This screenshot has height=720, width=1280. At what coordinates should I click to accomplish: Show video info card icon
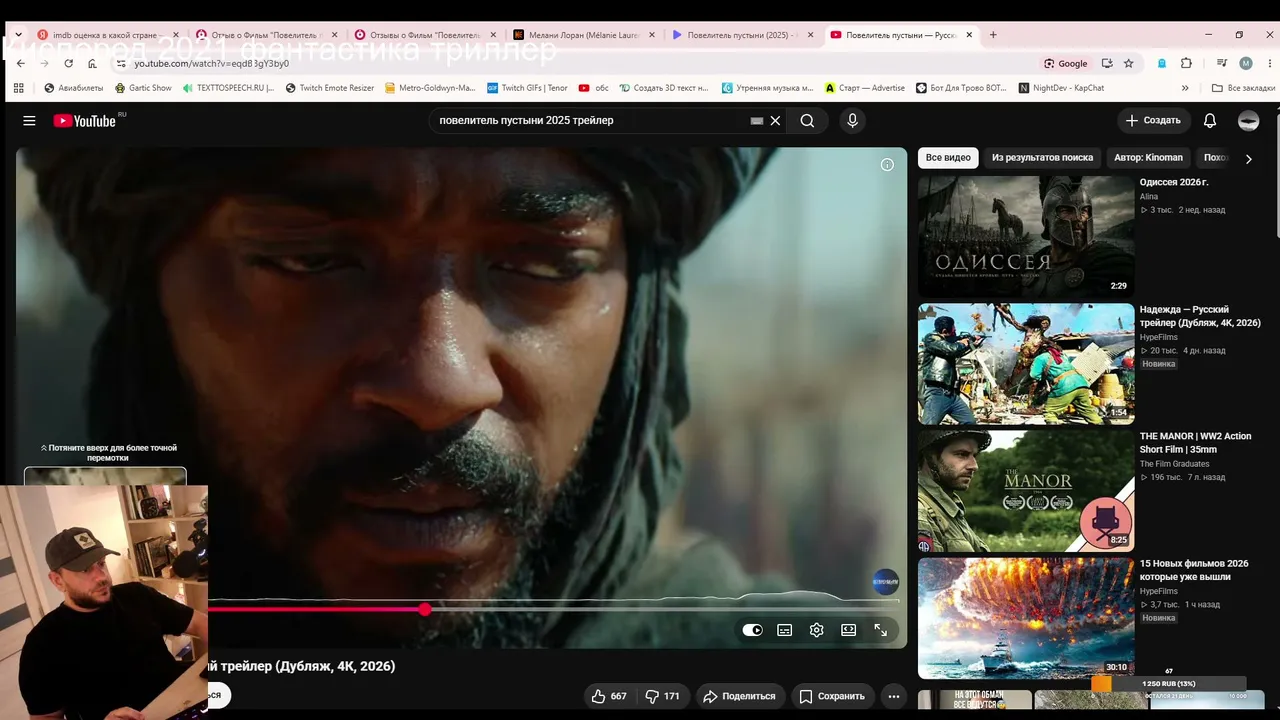[887, 165]
